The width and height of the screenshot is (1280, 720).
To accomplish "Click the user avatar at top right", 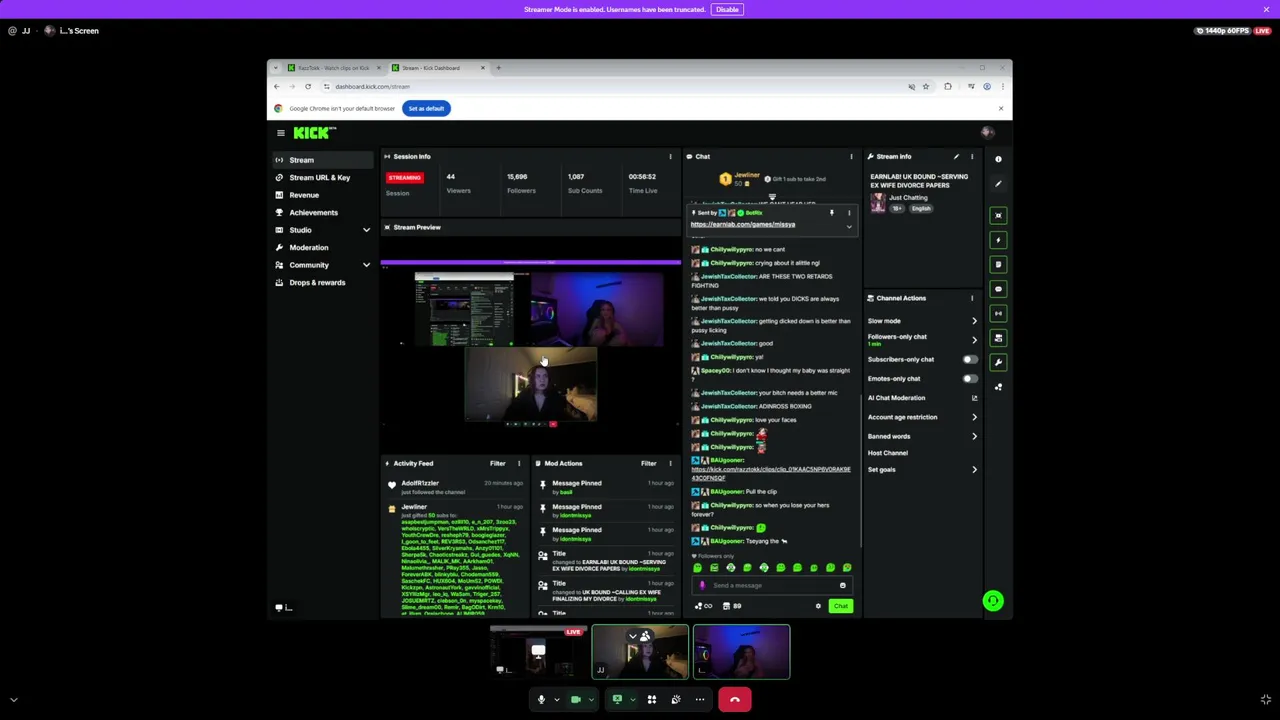I will coord(987,133).
